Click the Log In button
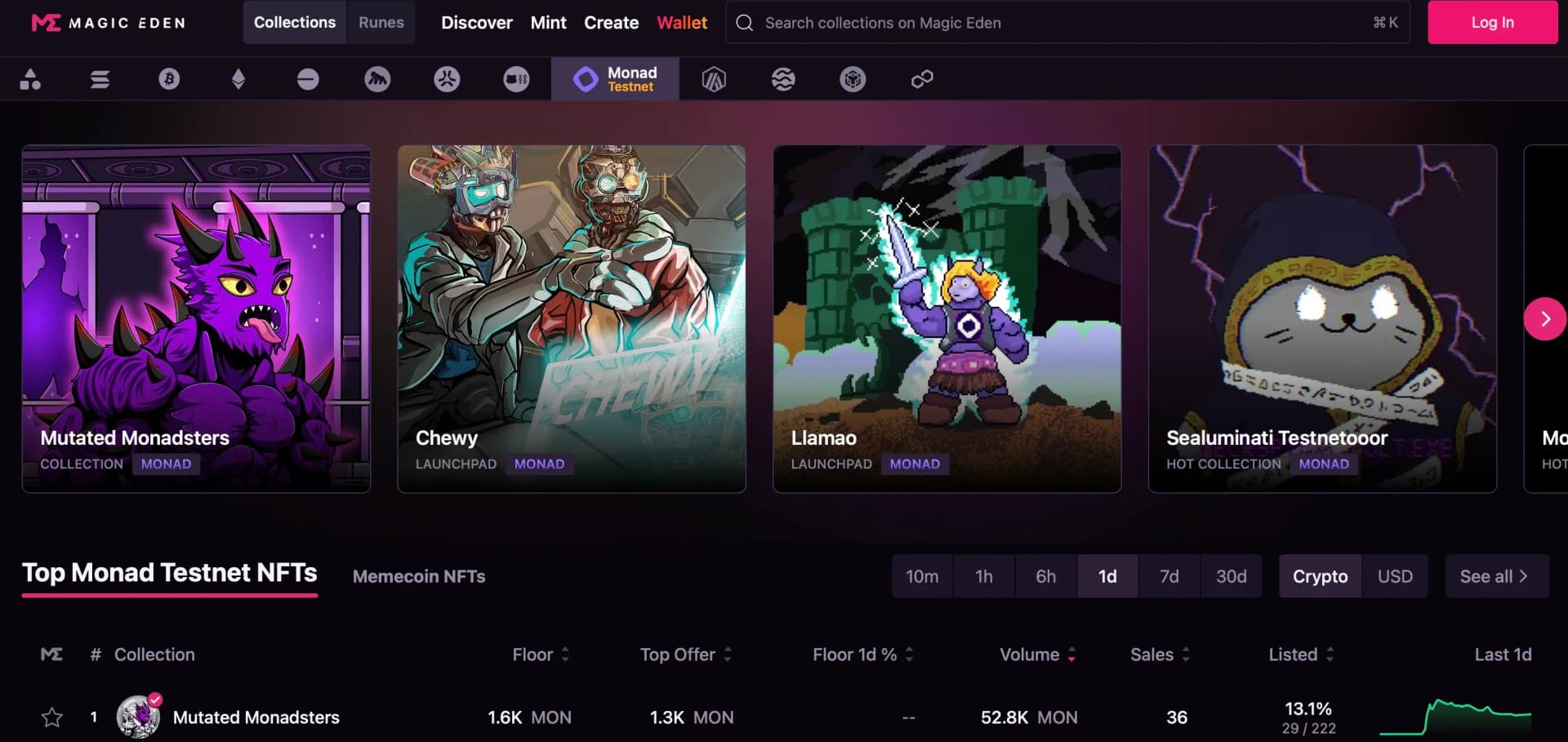This screenshot has width=1568, height=742. (1493, 22)
